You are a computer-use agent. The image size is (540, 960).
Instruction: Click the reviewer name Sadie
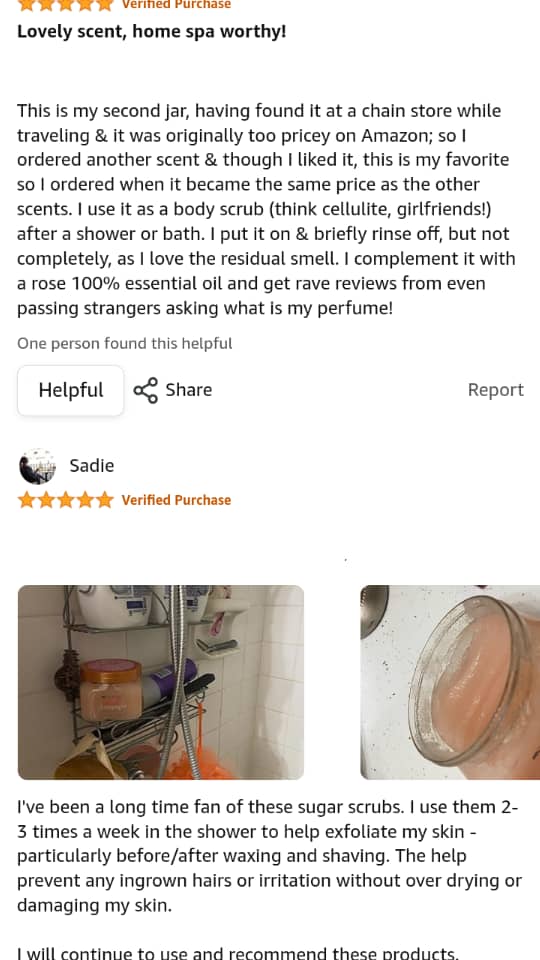click(92, 466)
